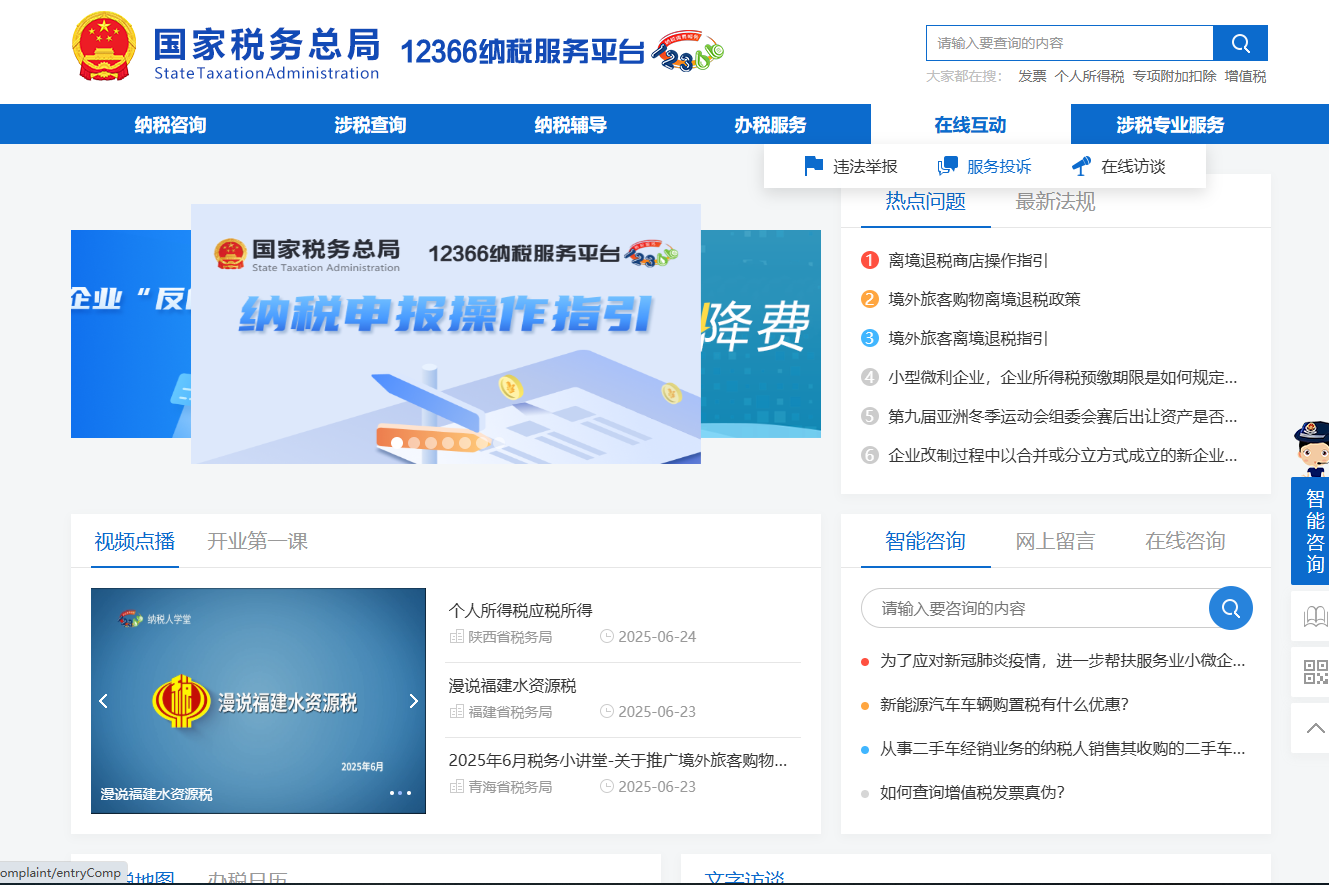1329x885 pixels.
Task: Switch to 最新法规 tab
Action: coord(1056,201)
